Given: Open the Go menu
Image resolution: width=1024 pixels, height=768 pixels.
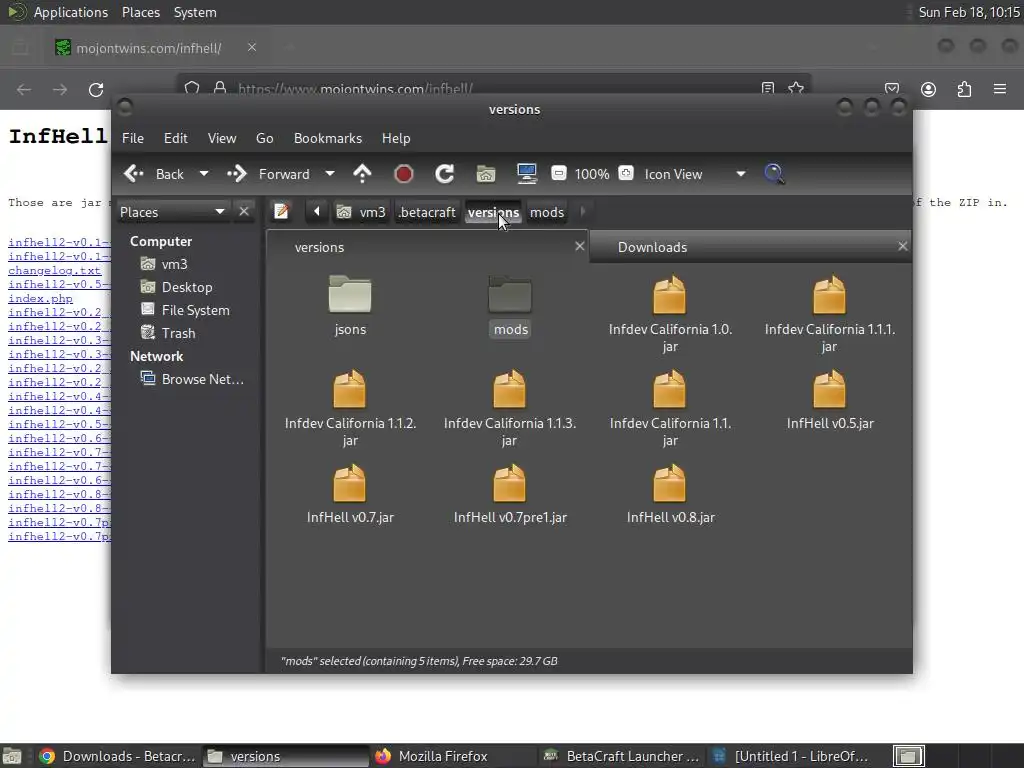Looking at the screenshot, I should coord(264,138).
